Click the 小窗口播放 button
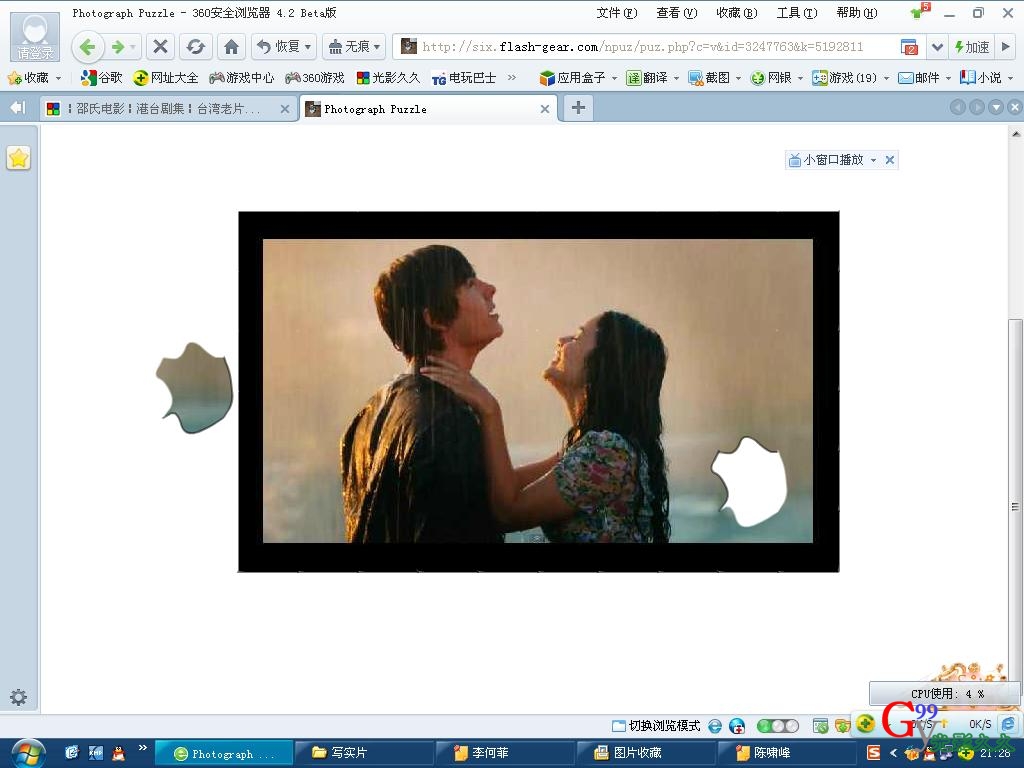This screenshot has width=1024, height=768. (826, 160)
